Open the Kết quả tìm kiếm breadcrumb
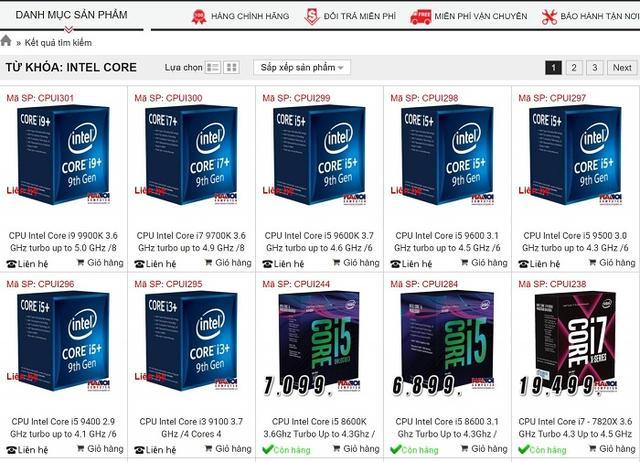The height and width of the screenshot is (462, 640). 58,42
